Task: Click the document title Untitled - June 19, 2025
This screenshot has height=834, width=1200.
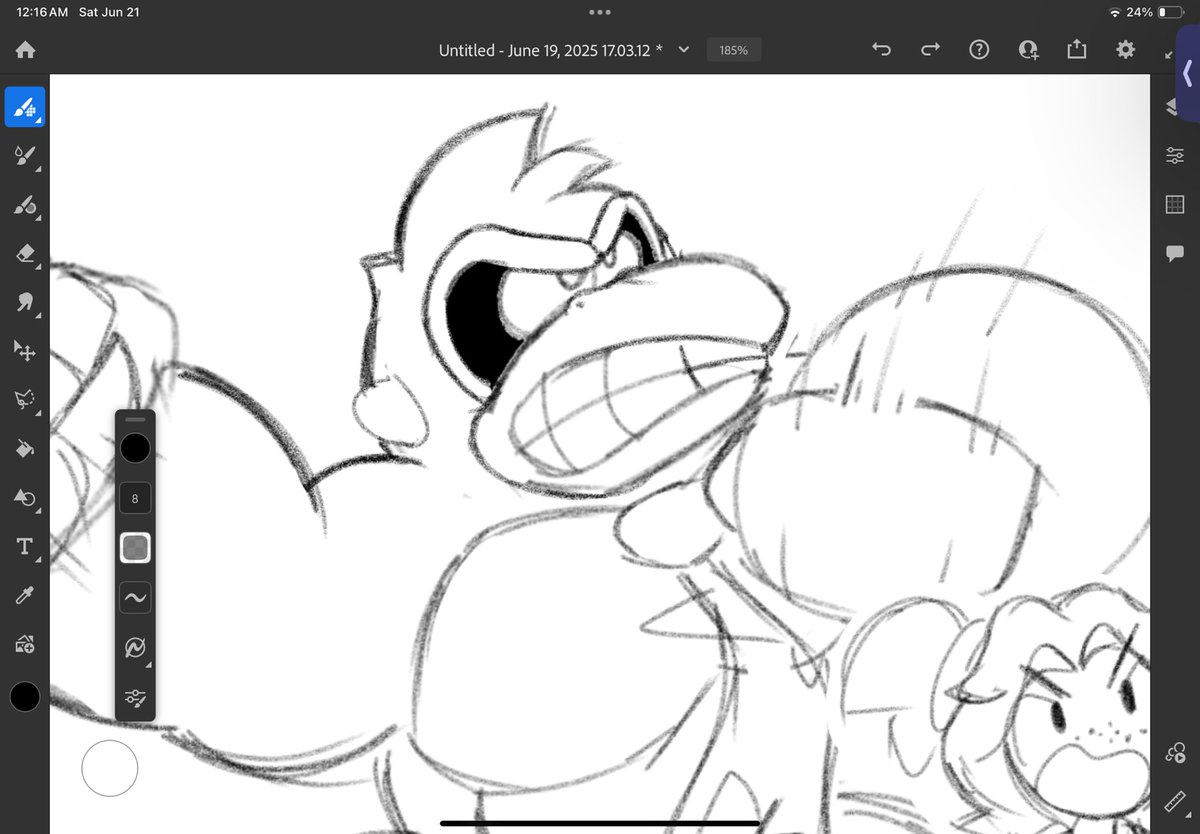Action: (x=551, y=50)
